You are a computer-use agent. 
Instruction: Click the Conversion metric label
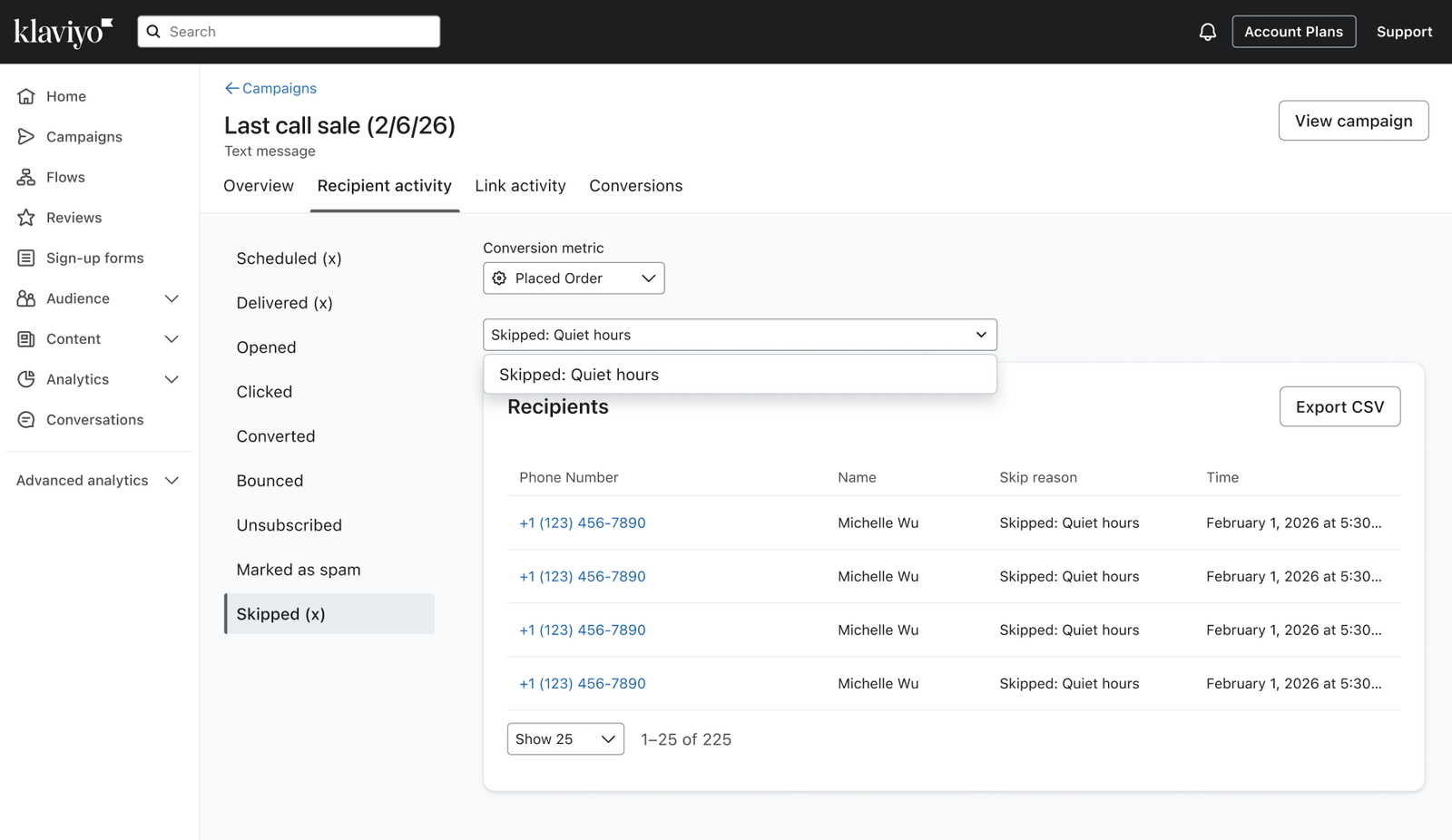tap(543, 248)
